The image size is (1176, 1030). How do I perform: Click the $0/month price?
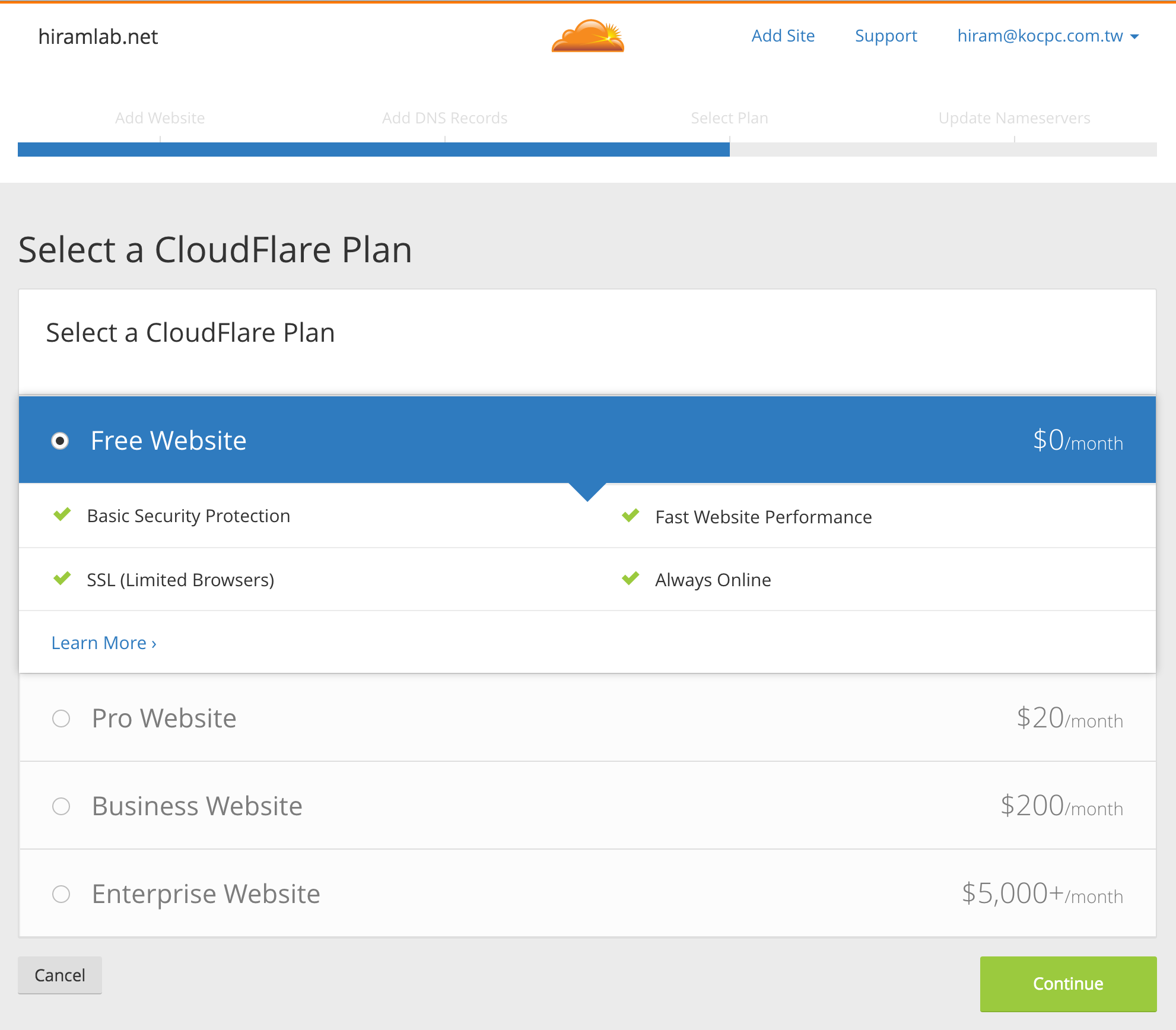coord(1078,440)
